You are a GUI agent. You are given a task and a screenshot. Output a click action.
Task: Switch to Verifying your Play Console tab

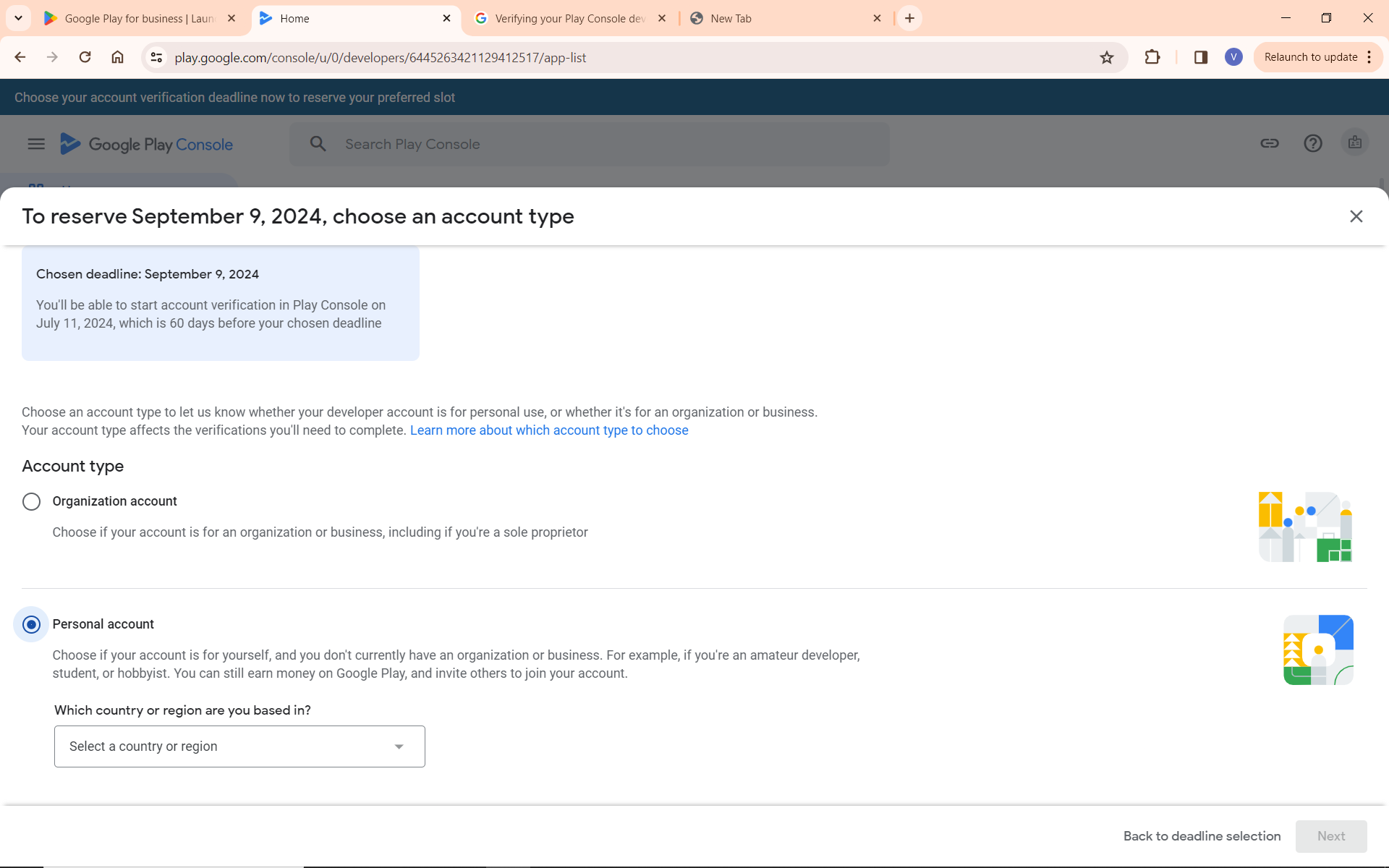tap(569, 19)
